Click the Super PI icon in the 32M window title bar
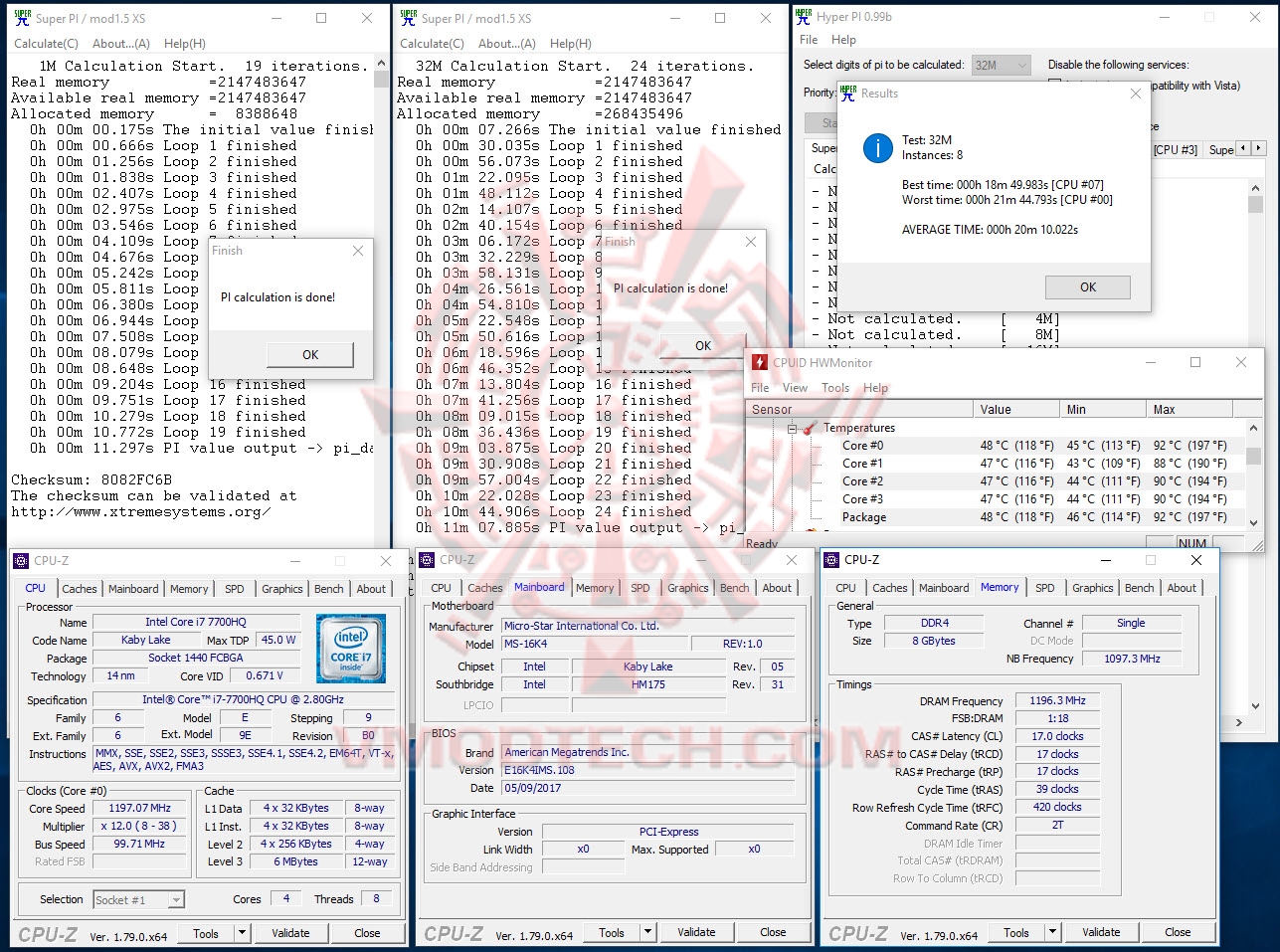Screen dimensions: 1280x952 click(408, 18)
